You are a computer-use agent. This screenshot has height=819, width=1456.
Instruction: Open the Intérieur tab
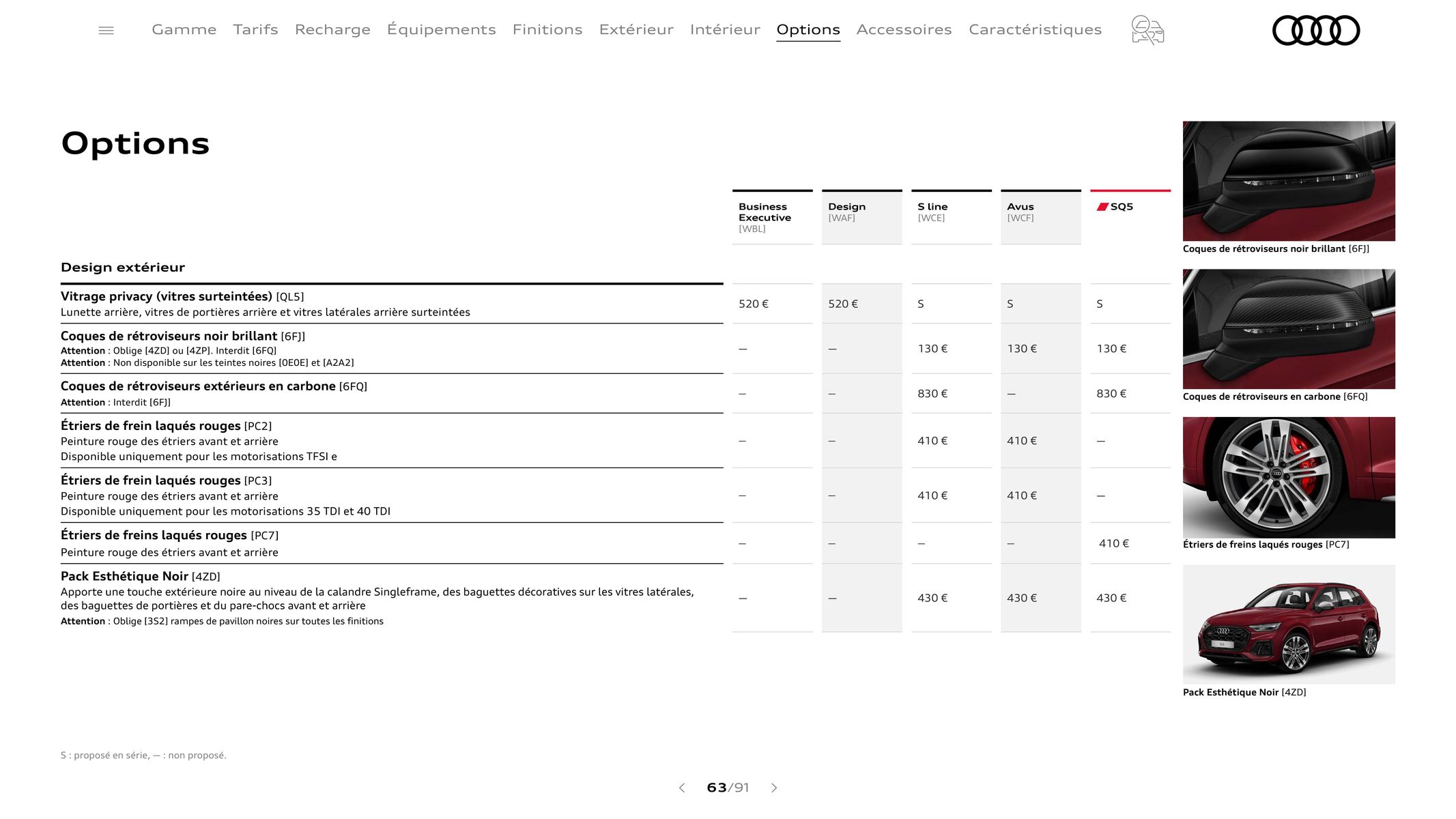725,29
